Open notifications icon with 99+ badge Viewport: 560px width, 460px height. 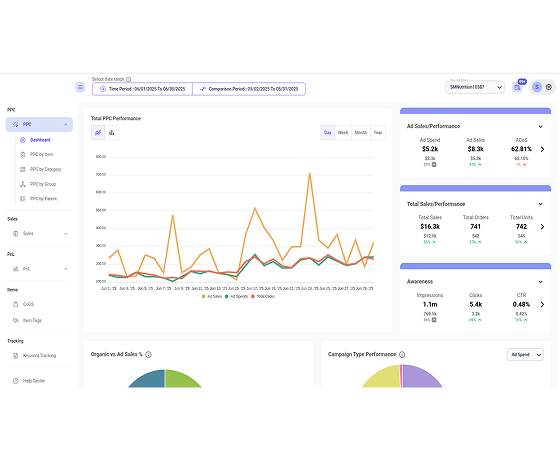click(x=517, y=87)
